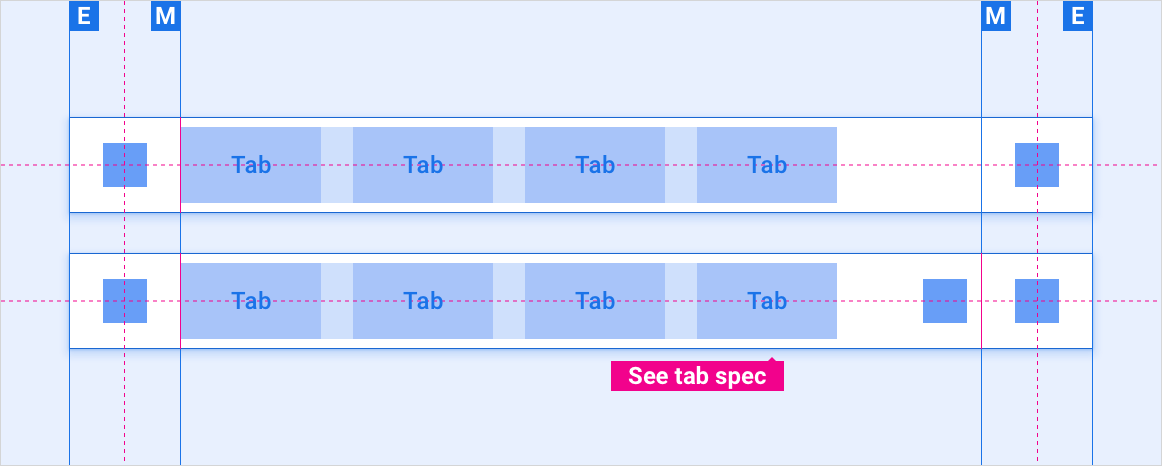Switch to the third Tab in the top bar
Viewport: 1162px width, 466px height.
tap(595, 165)
